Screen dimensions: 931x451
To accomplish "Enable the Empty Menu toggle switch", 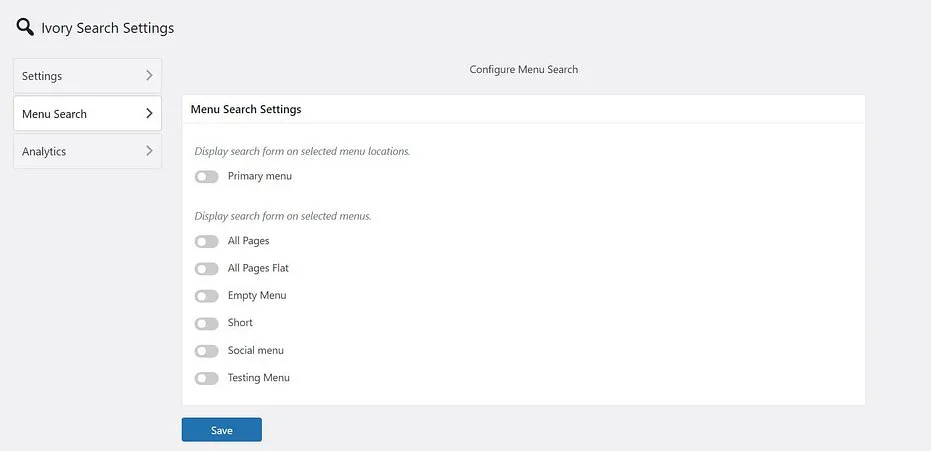I will click(x=206, y=296).
